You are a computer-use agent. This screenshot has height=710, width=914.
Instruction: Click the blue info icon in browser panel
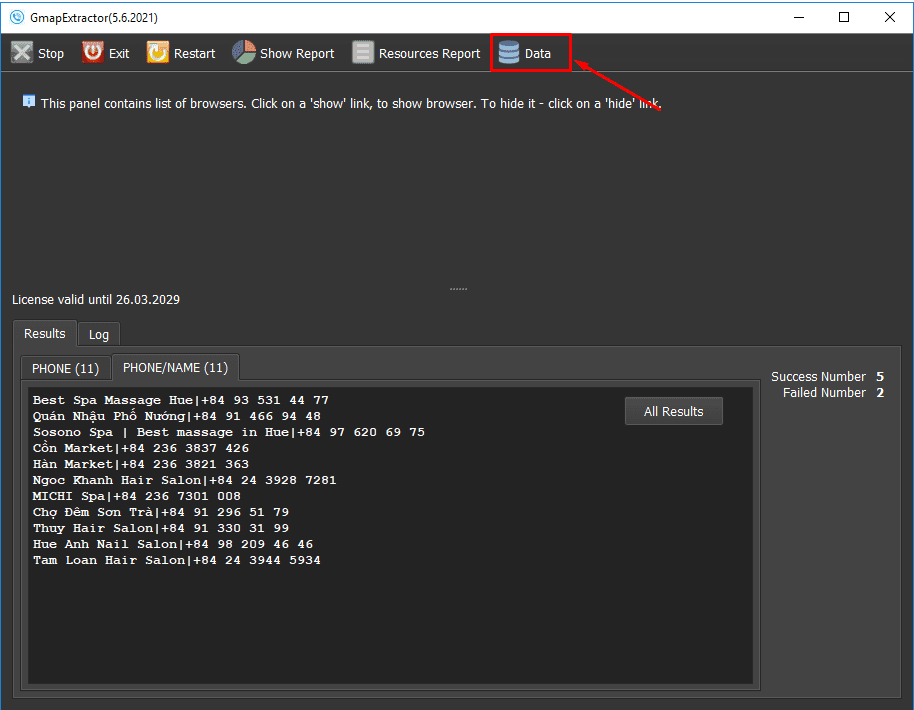(29, 101)
